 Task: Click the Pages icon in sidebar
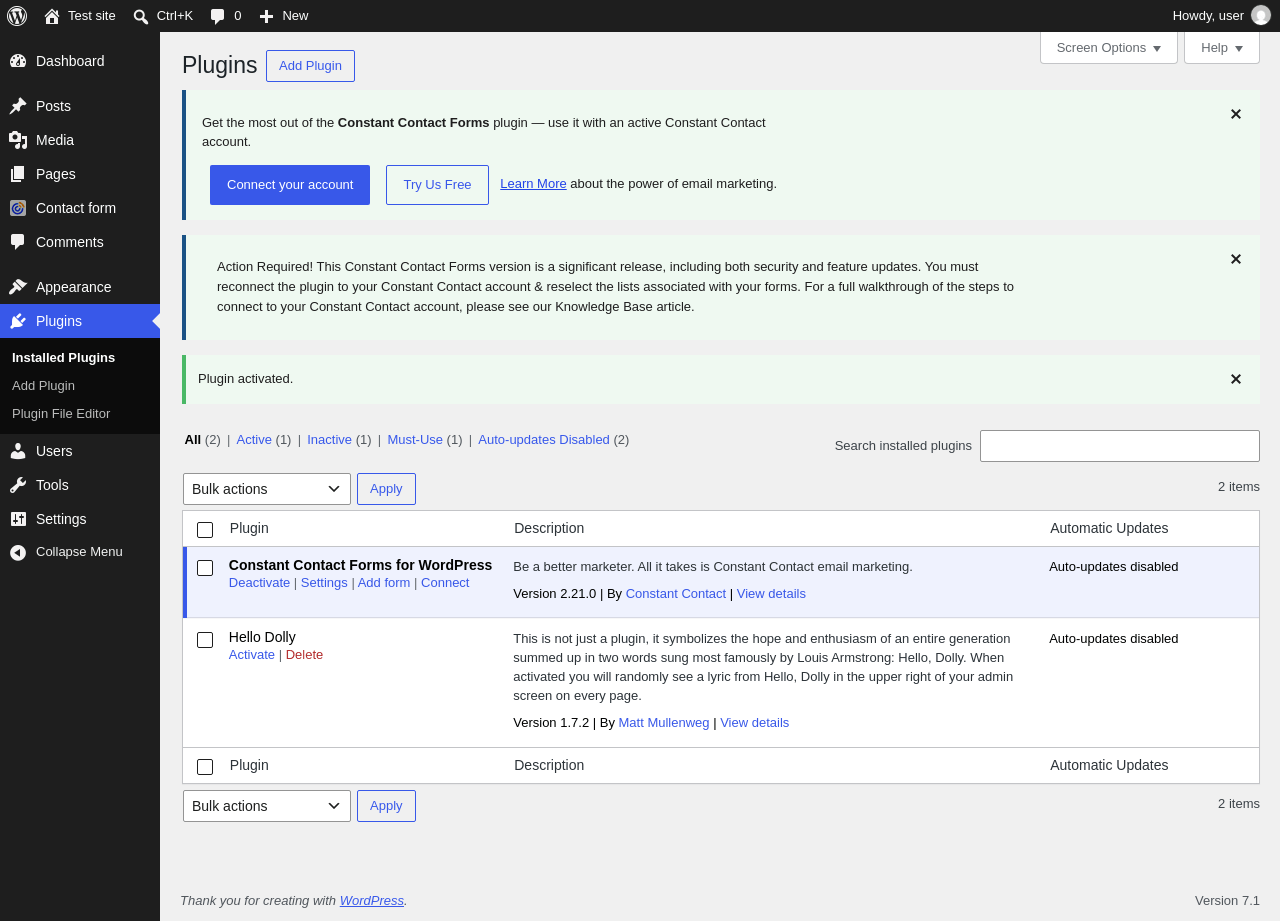point(18,174)
